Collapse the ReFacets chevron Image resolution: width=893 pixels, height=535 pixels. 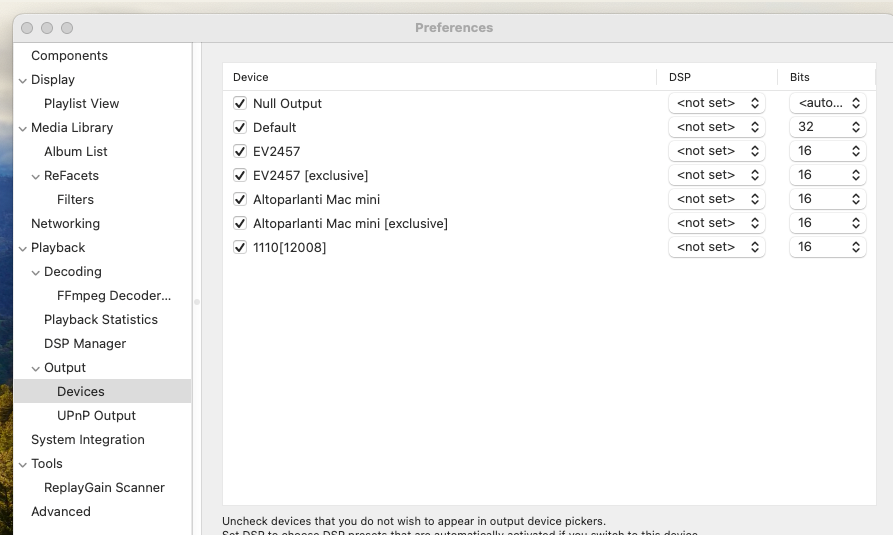[x=35, y=176]
